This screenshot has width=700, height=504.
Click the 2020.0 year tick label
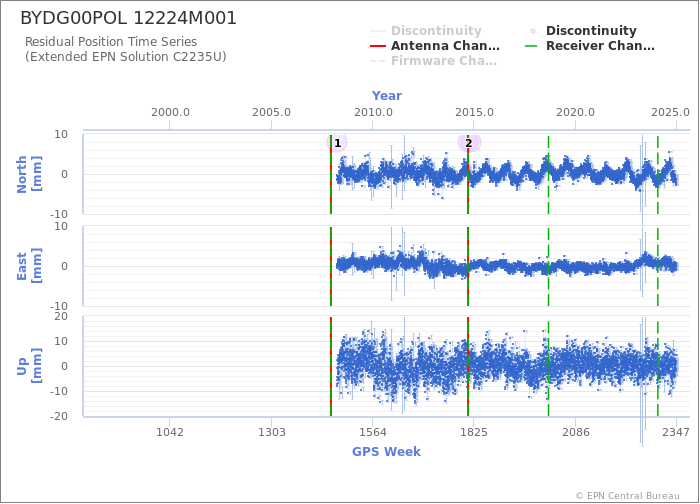click(x=575, y=112)
